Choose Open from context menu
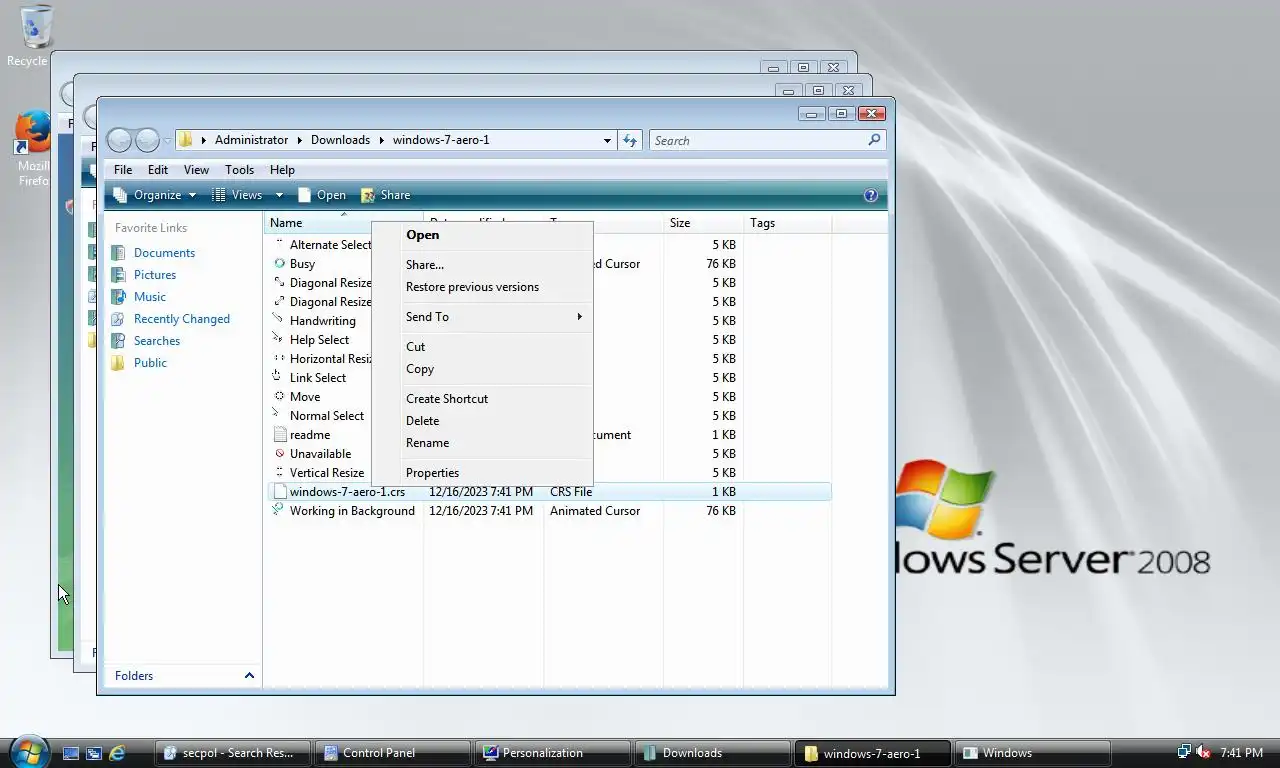The image size is (1280, 768). (483, 235)
